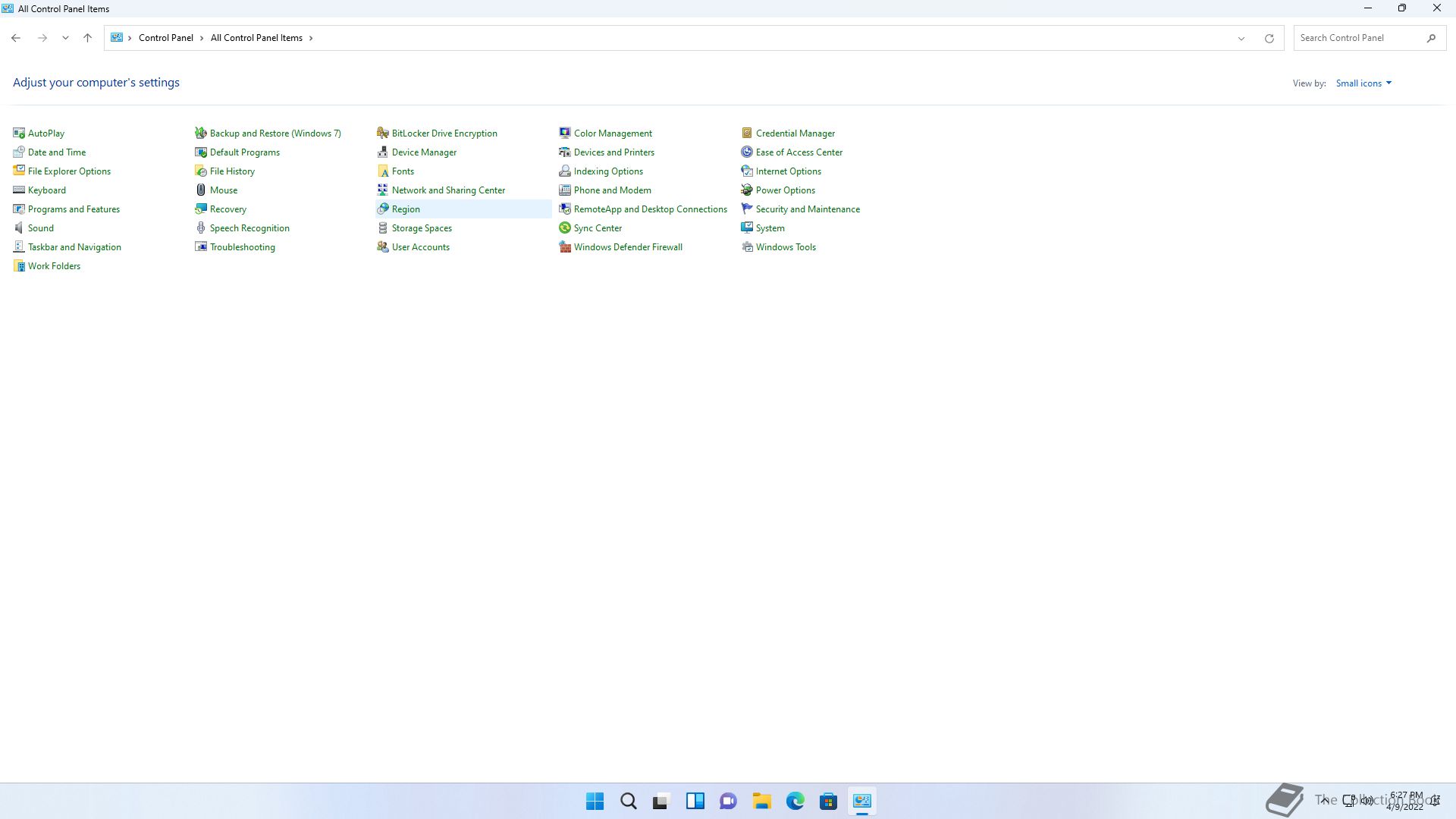1456x819 pixels.
Task: Open Microsoft Edge from the taskbar
Action: point(795,801)
